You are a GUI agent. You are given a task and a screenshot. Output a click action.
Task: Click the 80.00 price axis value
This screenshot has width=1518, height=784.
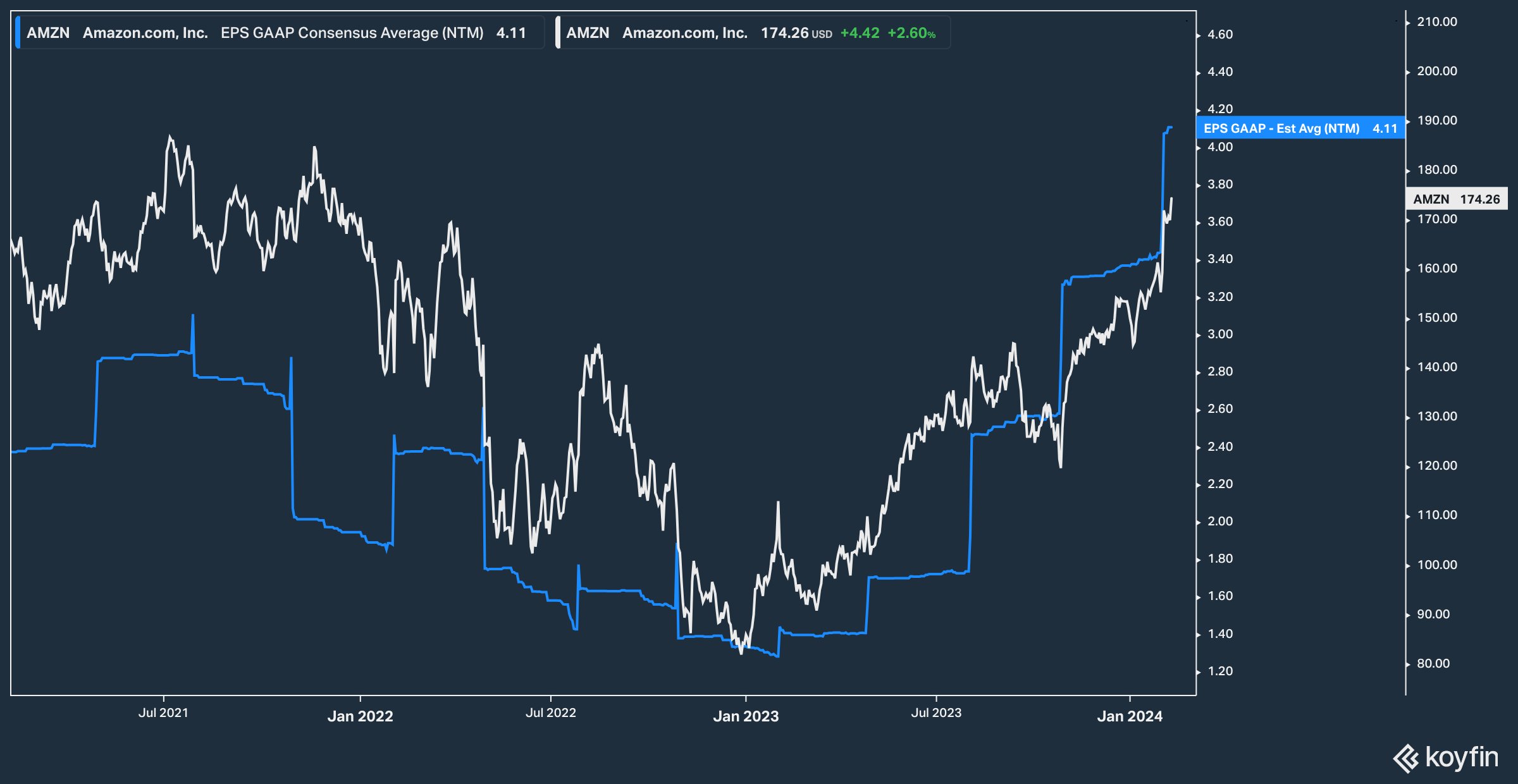coord(1433,664)
